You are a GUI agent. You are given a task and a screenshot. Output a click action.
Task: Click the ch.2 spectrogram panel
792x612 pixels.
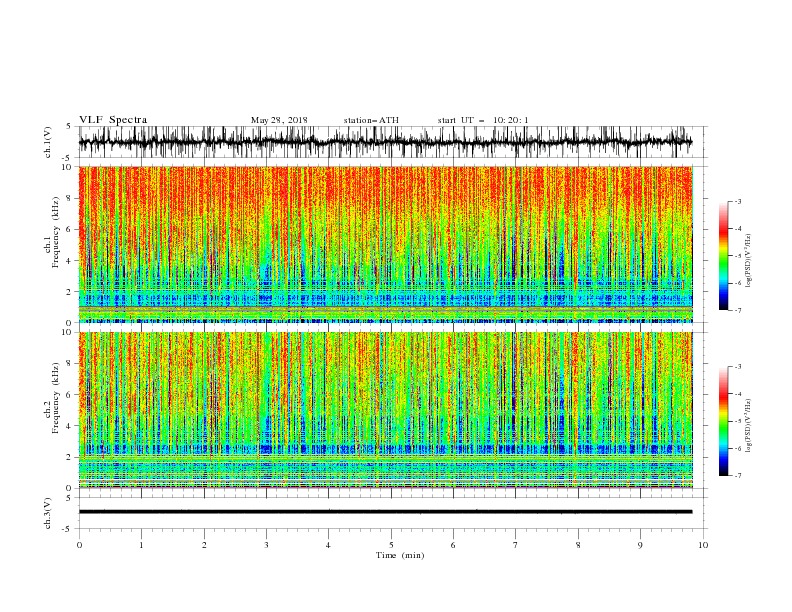tap(385, 410)
